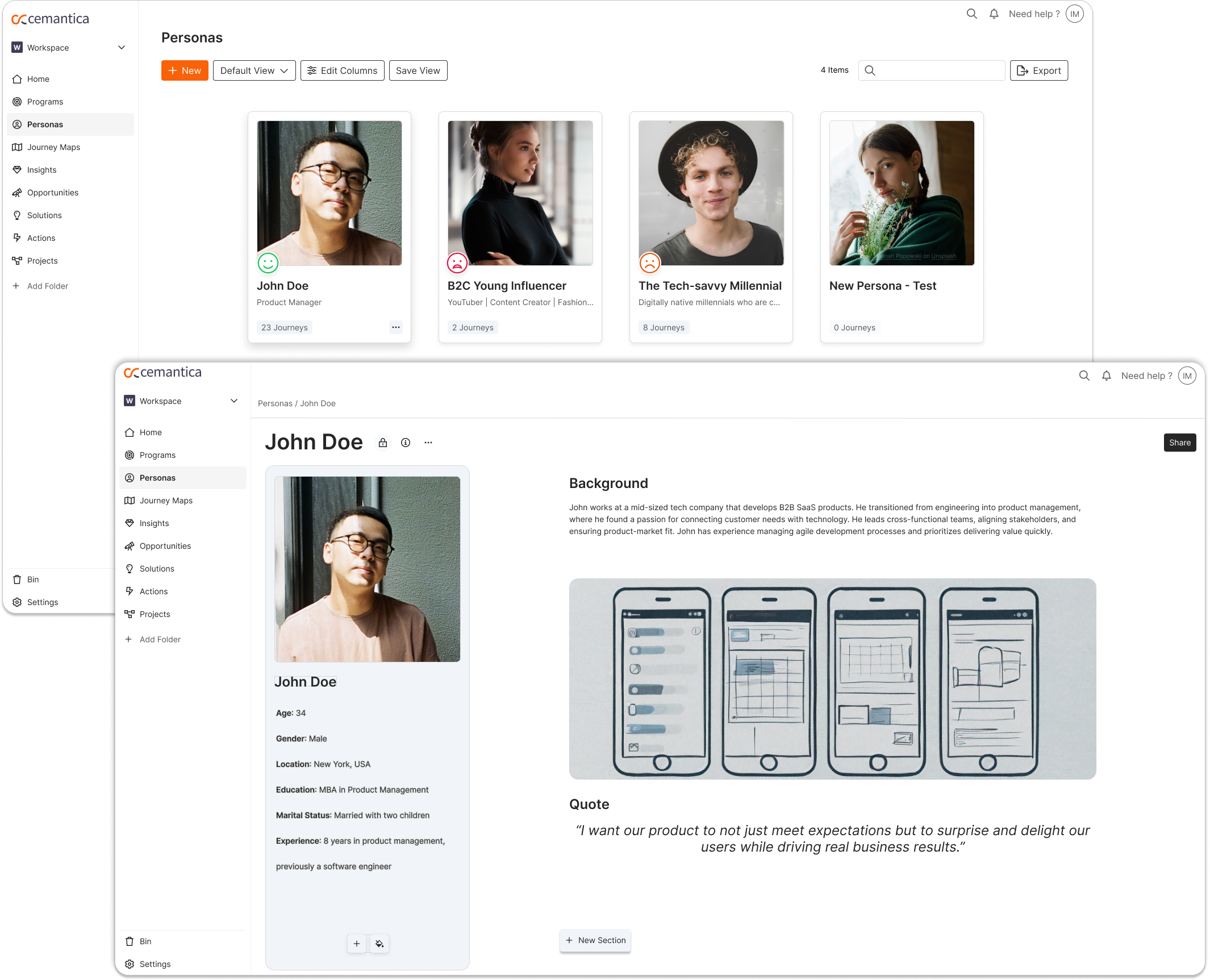The image size is (1210, 980).
Task: Click the Share button
Action: [1179, 443]
